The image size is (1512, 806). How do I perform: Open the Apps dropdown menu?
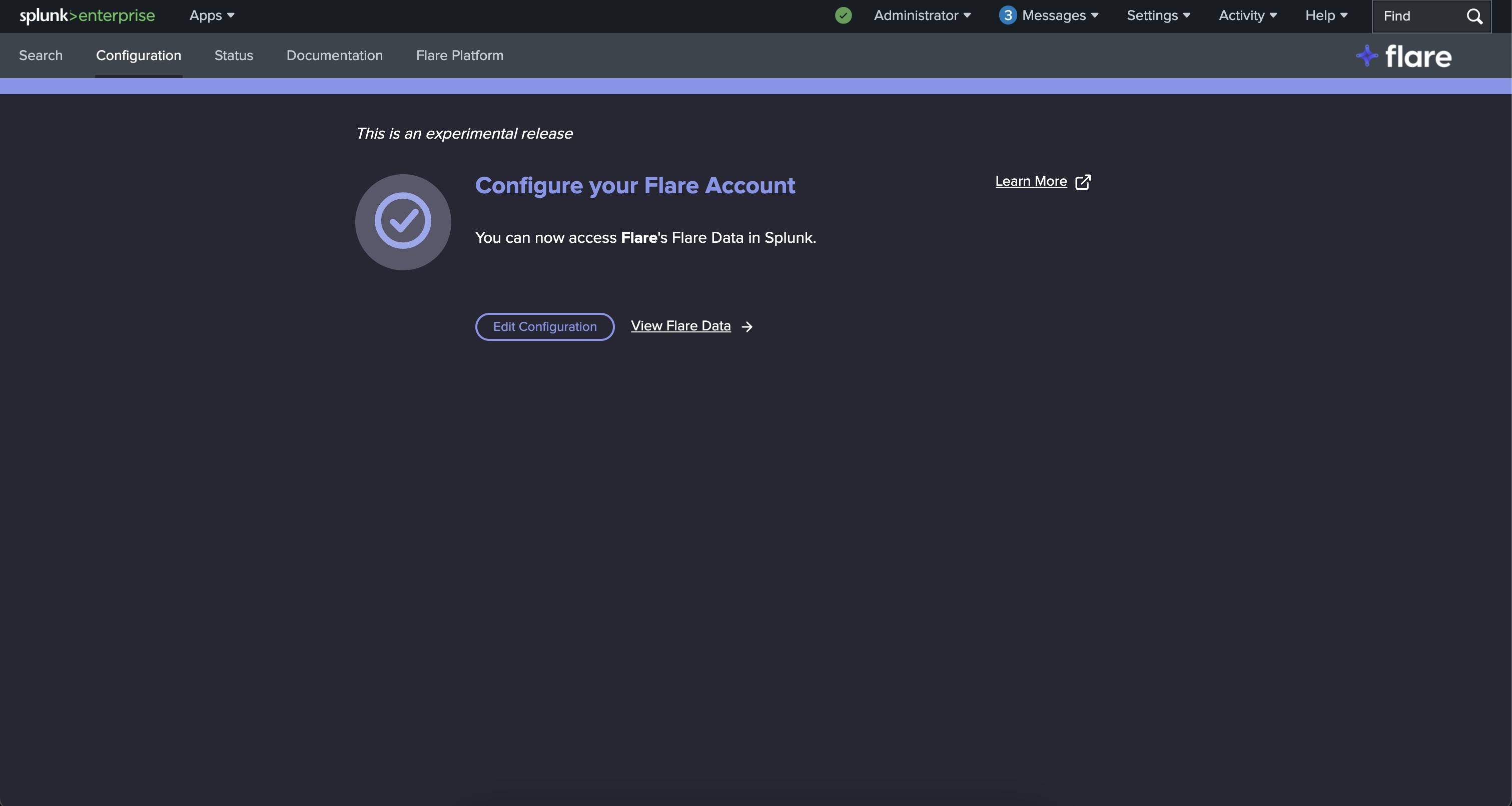click(x=212, y=16)
